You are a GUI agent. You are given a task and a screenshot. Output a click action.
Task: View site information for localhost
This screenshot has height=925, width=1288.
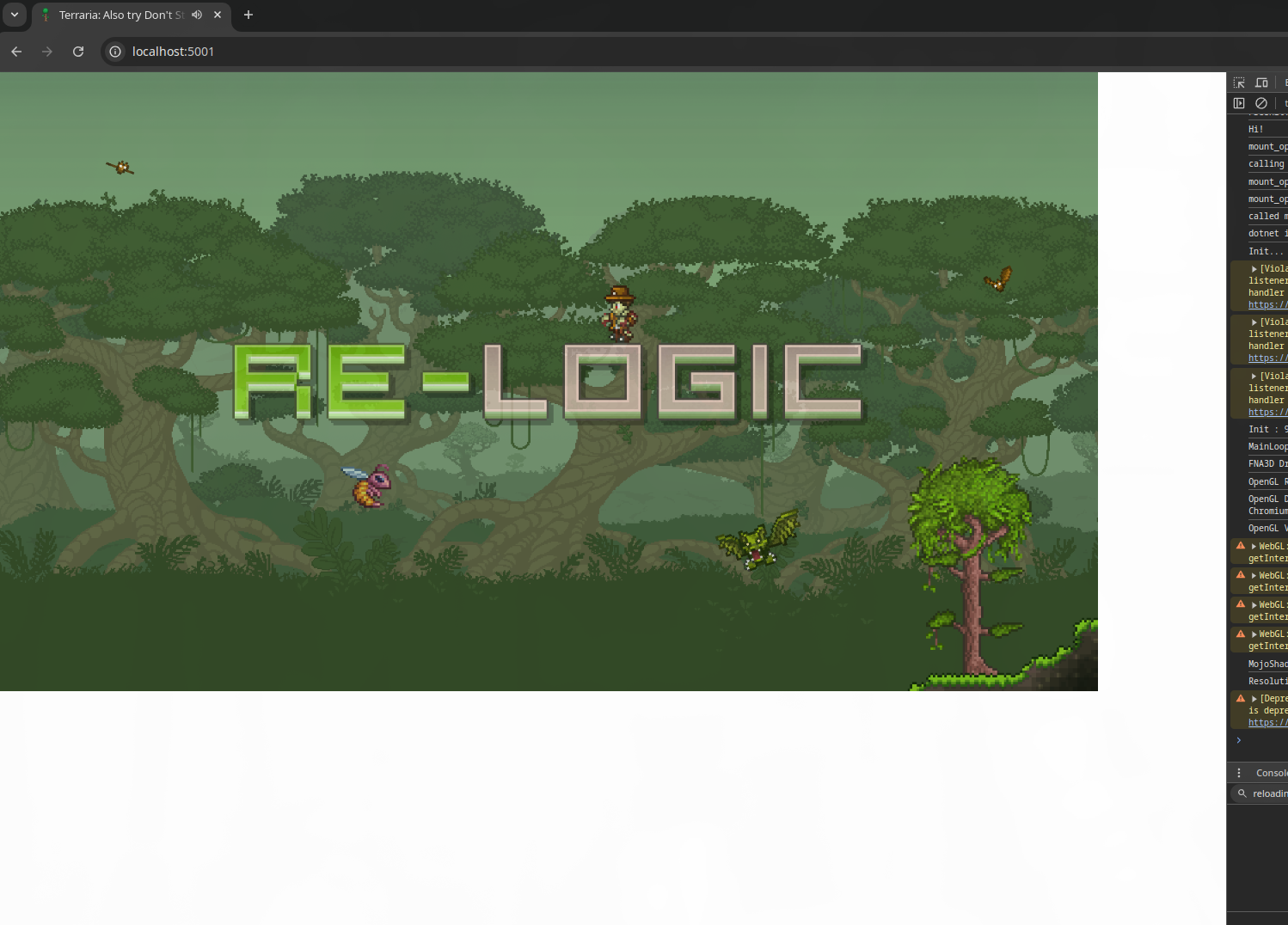point(115,52)
